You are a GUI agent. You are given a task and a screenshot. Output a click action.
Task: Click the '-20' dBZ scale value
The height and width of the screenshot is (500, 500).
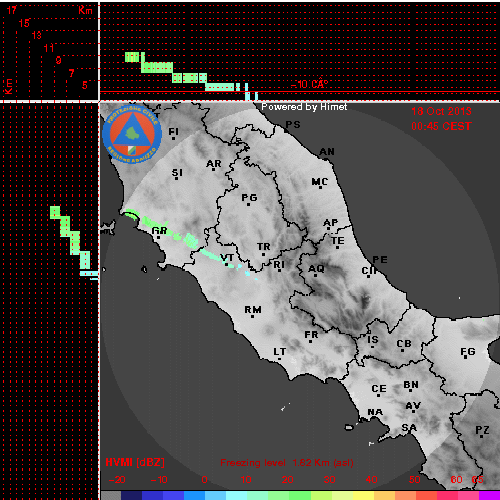tap(117, 480)
